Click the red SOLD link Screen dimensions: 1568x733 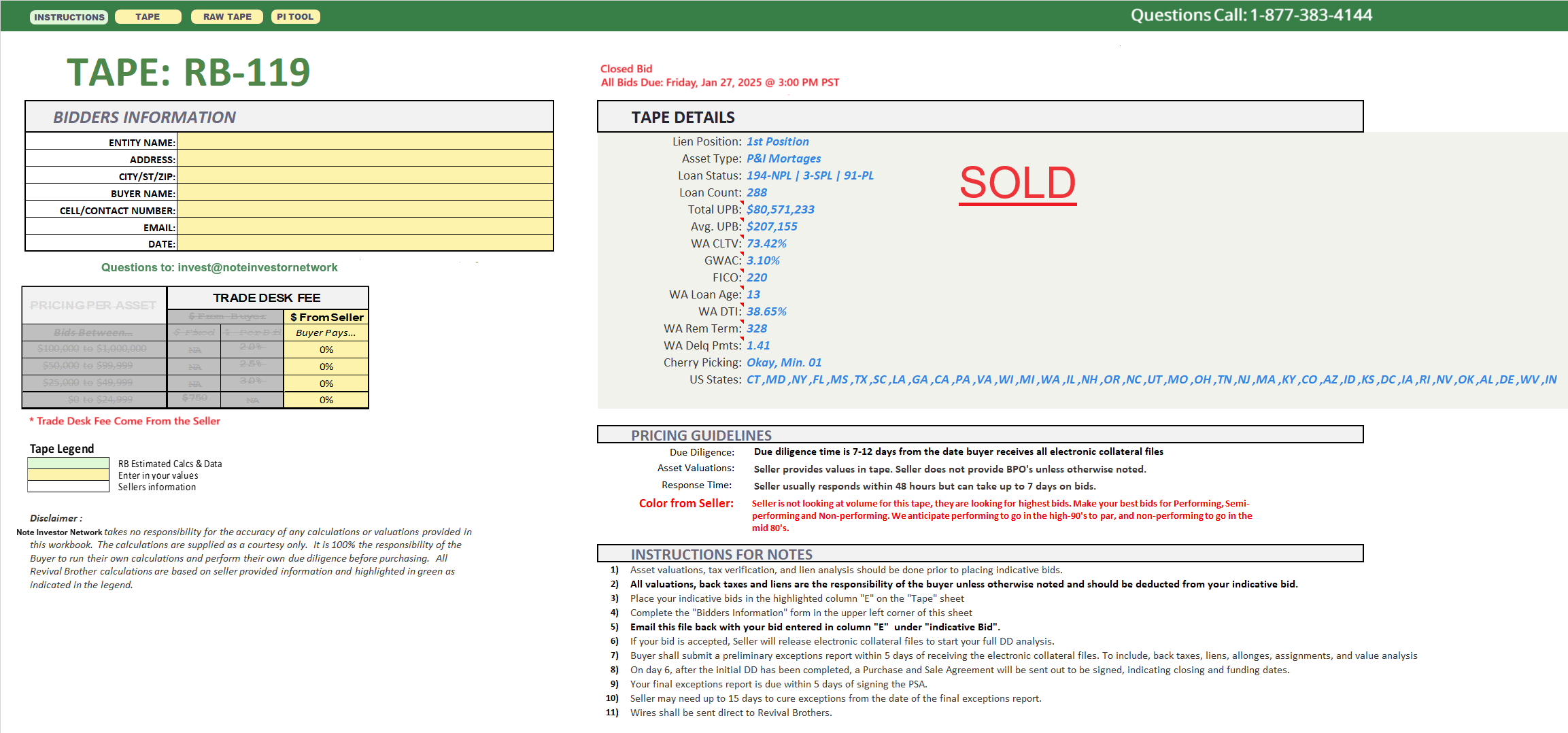coord(1017,183)
